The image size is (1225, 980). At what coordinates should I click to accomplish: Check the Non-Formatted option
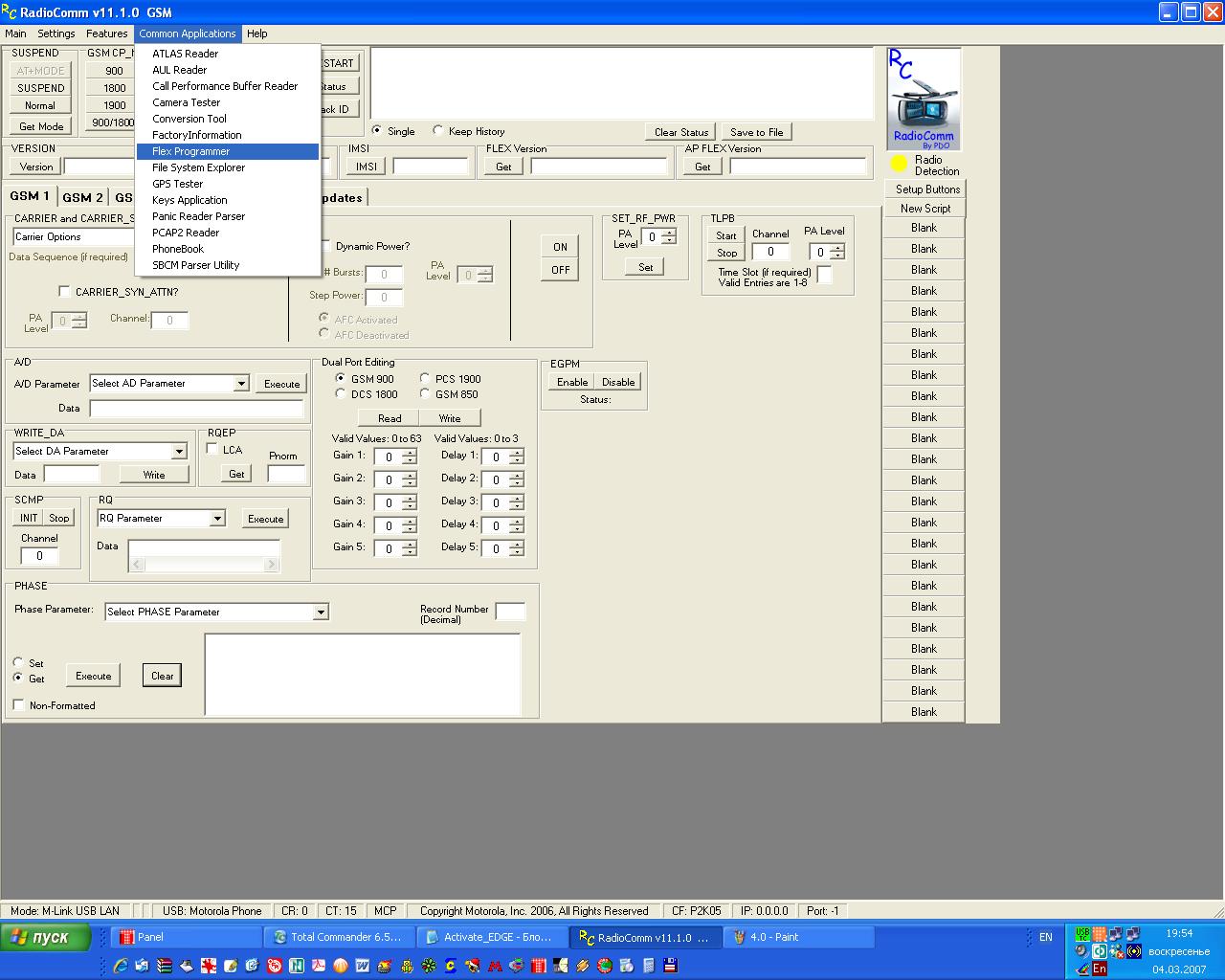pyautogui.click(x=19, y=705)
